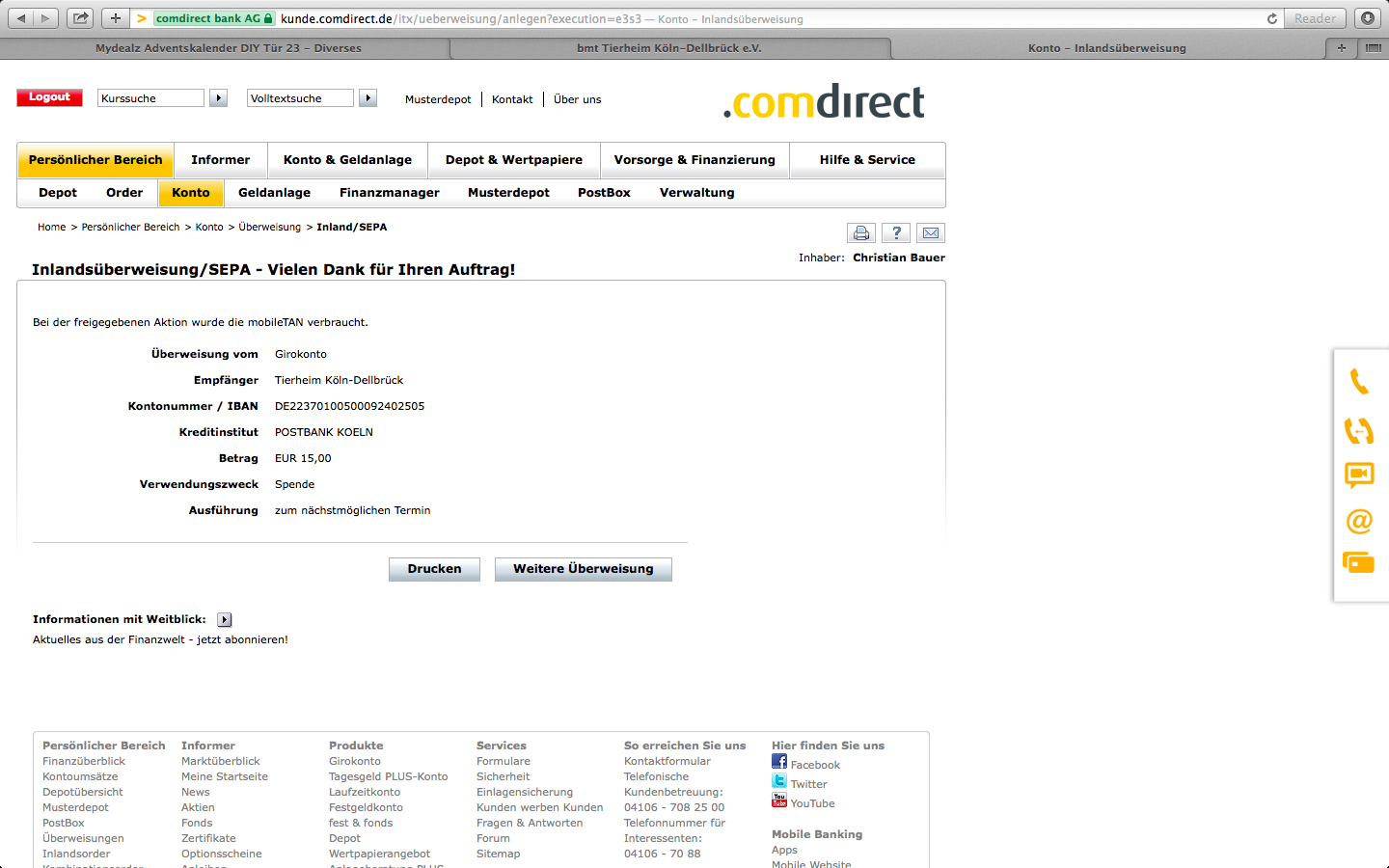The height and width of the screenshot is (868, 1389).
Task: Go back with Safari back arrow
Action: pyautogui.click(x=21, y=18)
